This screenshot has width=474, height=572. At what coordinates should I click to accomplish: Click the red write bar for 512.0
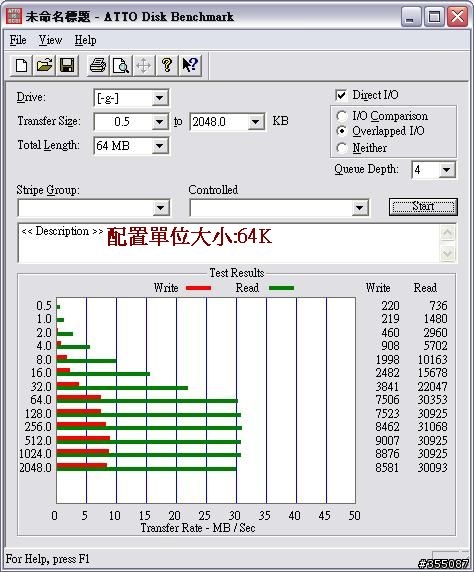(83, 438)
